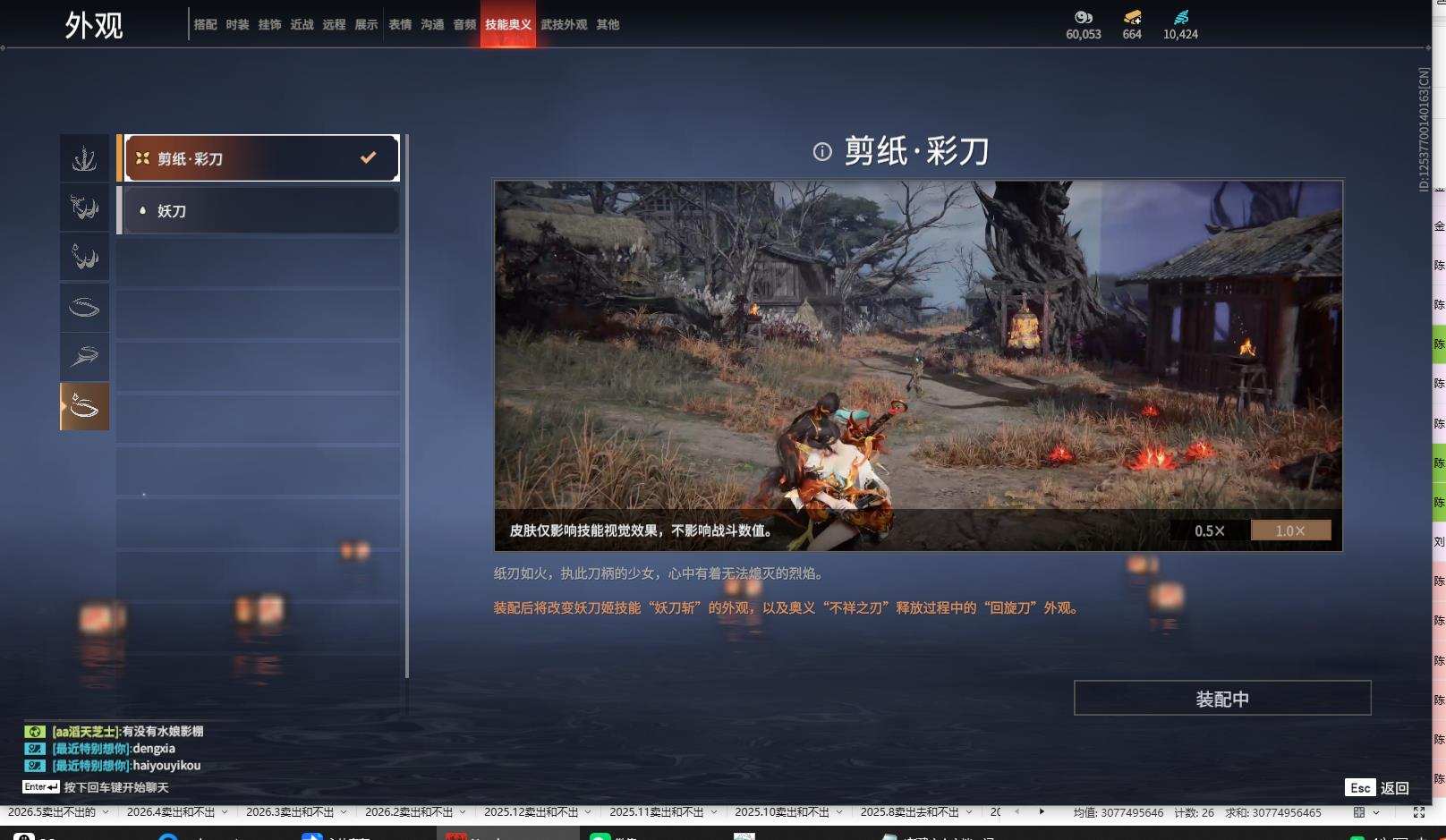Screen dimensions: 1446x840
Task: Open the 其他 tab
Action: (608, 25)
